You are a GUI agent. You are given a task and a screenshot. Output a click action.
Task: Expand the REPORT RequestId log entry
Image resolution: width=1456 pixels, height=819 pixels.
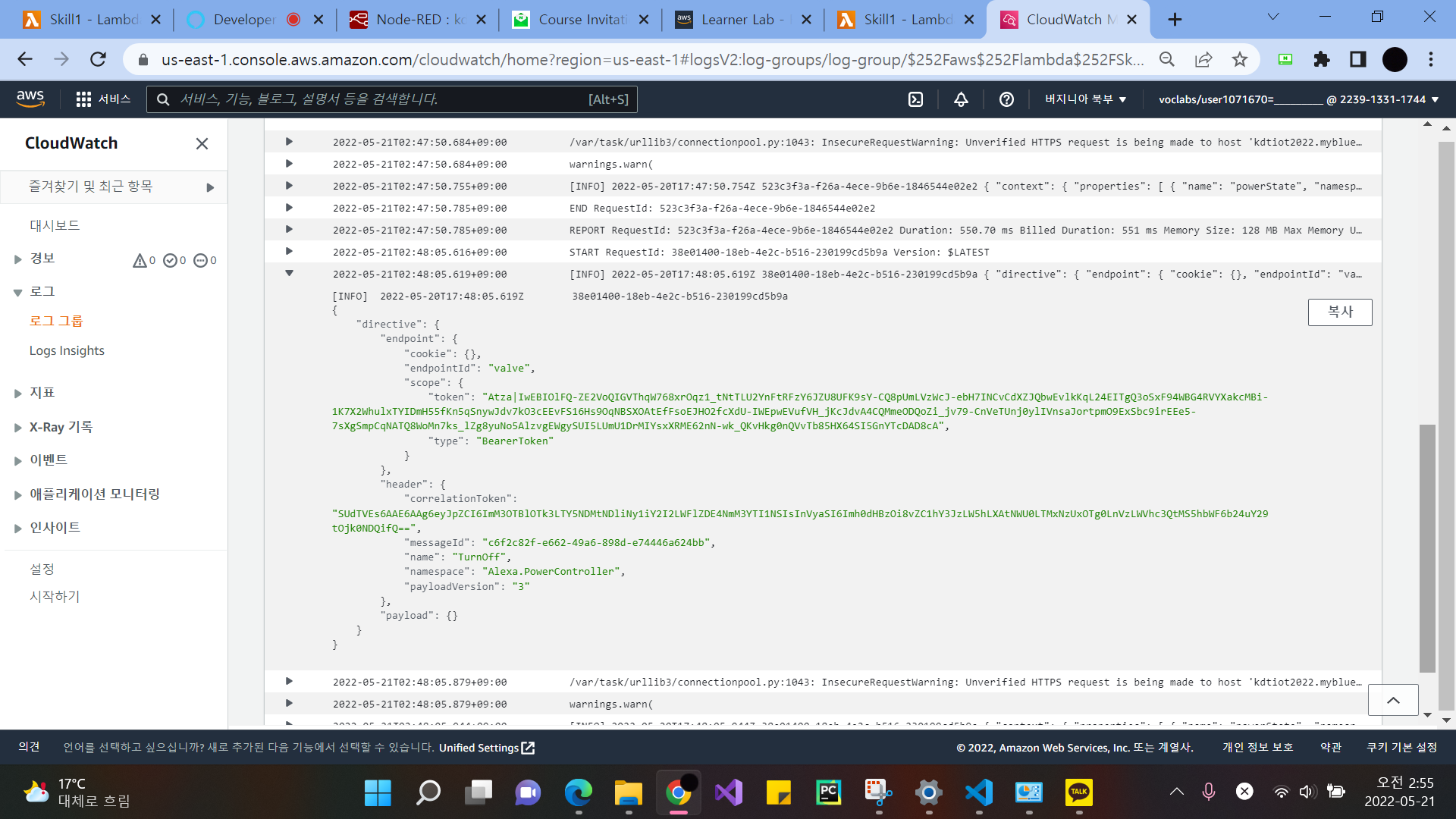[289, 229]
